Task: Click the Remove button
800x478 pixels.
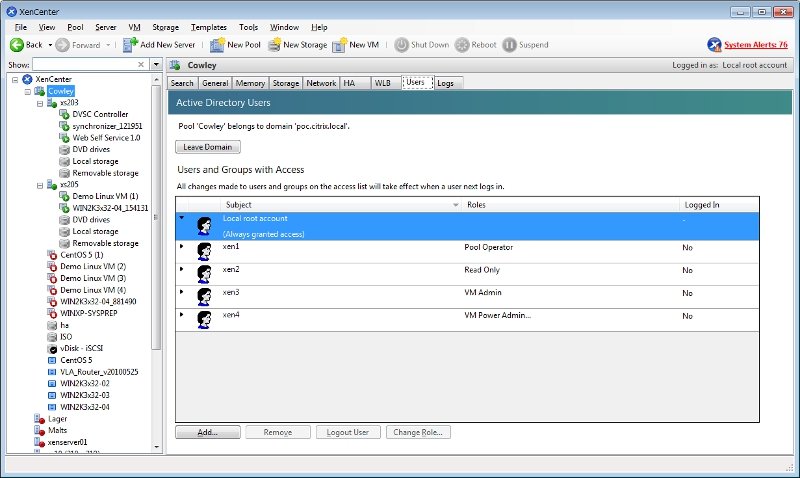Action: 278,432
